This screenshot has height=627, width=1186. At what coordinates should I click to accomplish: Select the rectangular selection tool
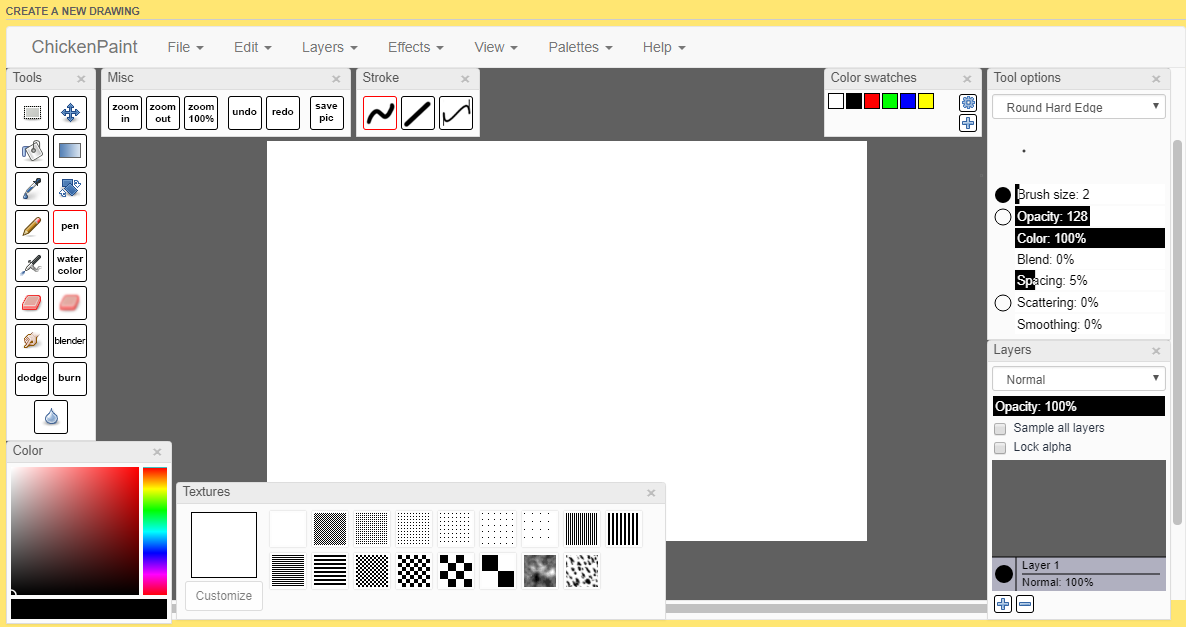click(x=32, y=113)
